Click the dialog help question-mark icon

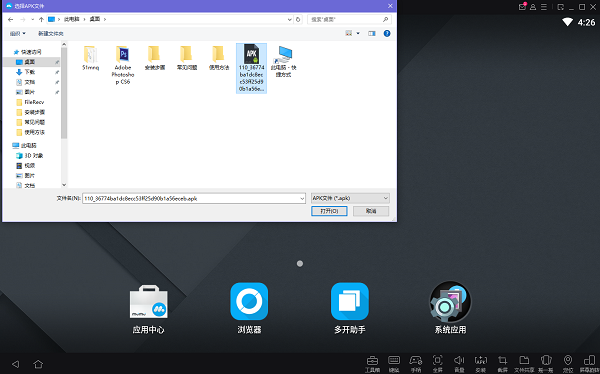point(387,33)
